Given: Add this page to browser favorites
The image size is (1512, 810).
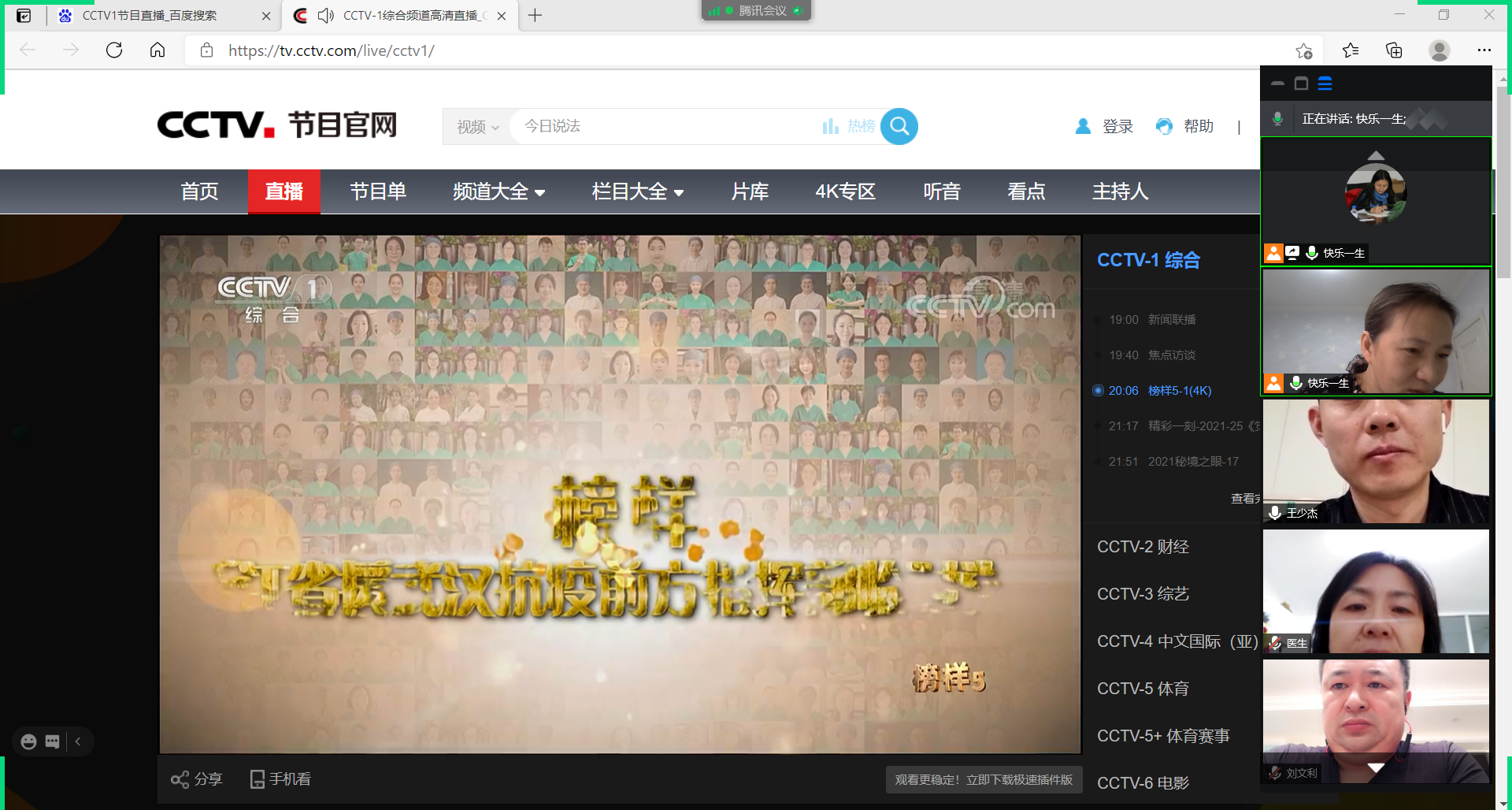Looking at the screenshot, I should click(x=1303, y=50).
